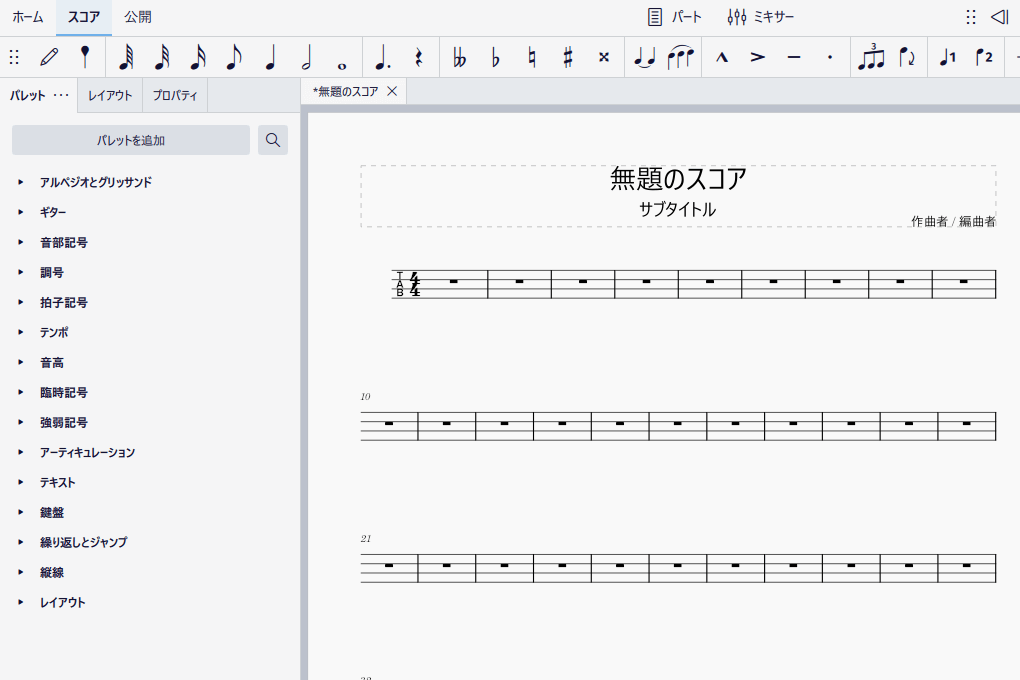Select the pencil note input tool
Screen dimensions: 1020x680
pyautogui.click(x=48, y=57)
